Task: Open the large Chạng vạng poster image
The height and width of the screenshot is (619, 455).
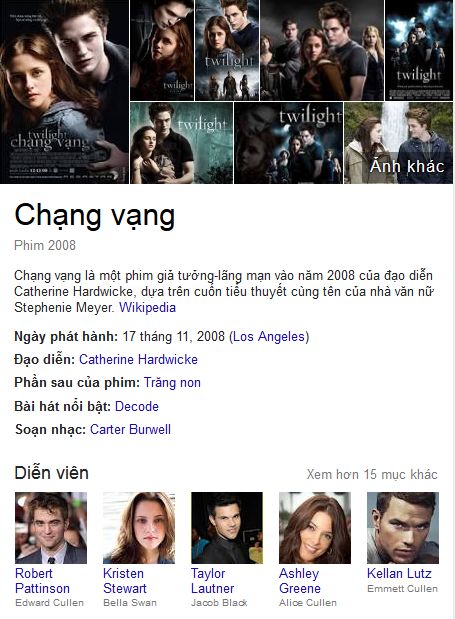Action: click(x=64, y=92)
